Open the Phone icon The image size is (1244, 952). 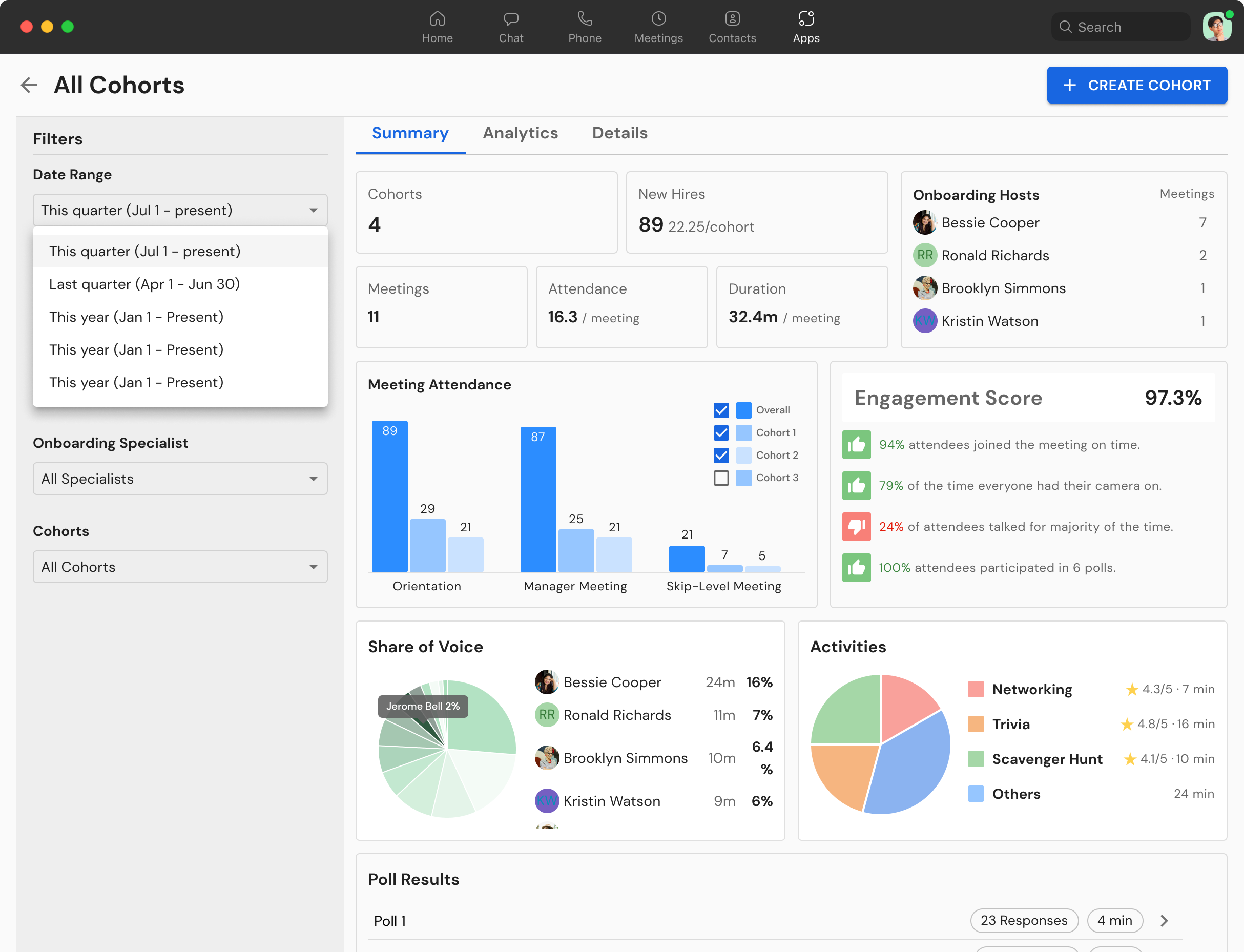584,19
